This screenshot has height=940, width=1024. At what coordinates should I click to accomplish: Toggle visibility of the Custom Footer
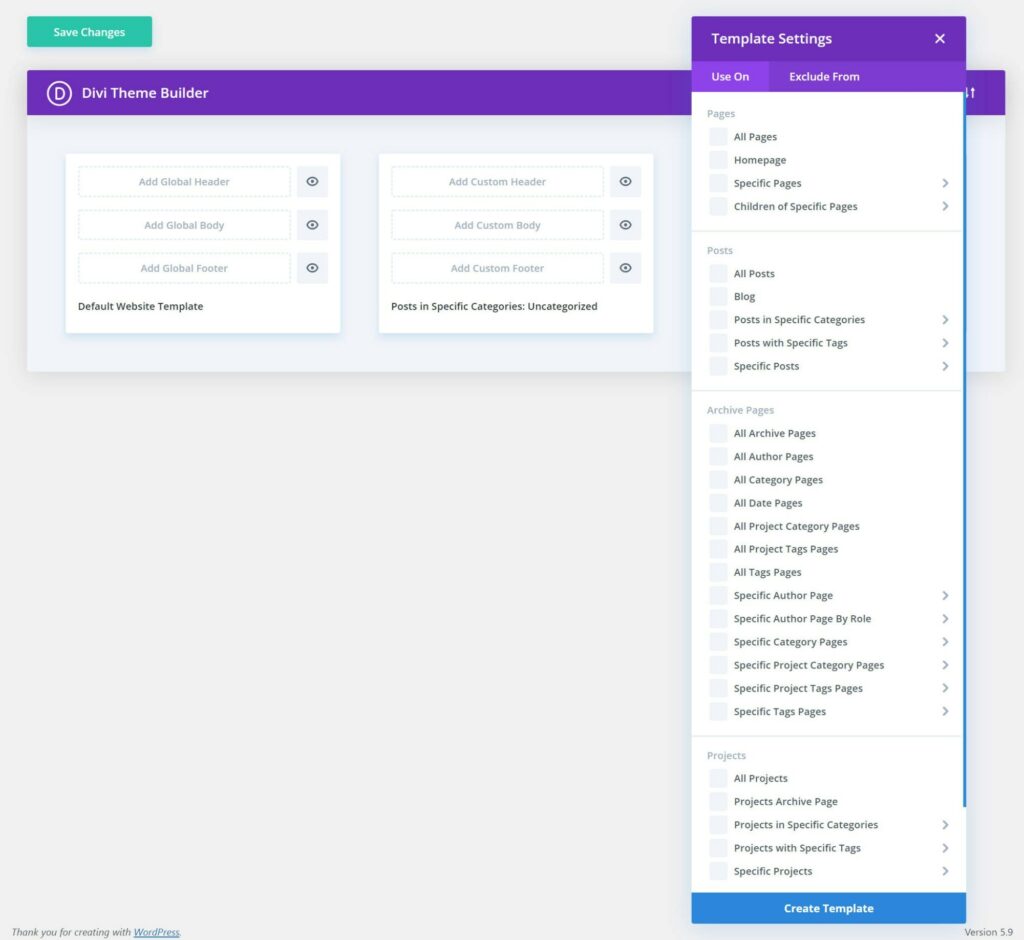625,268
